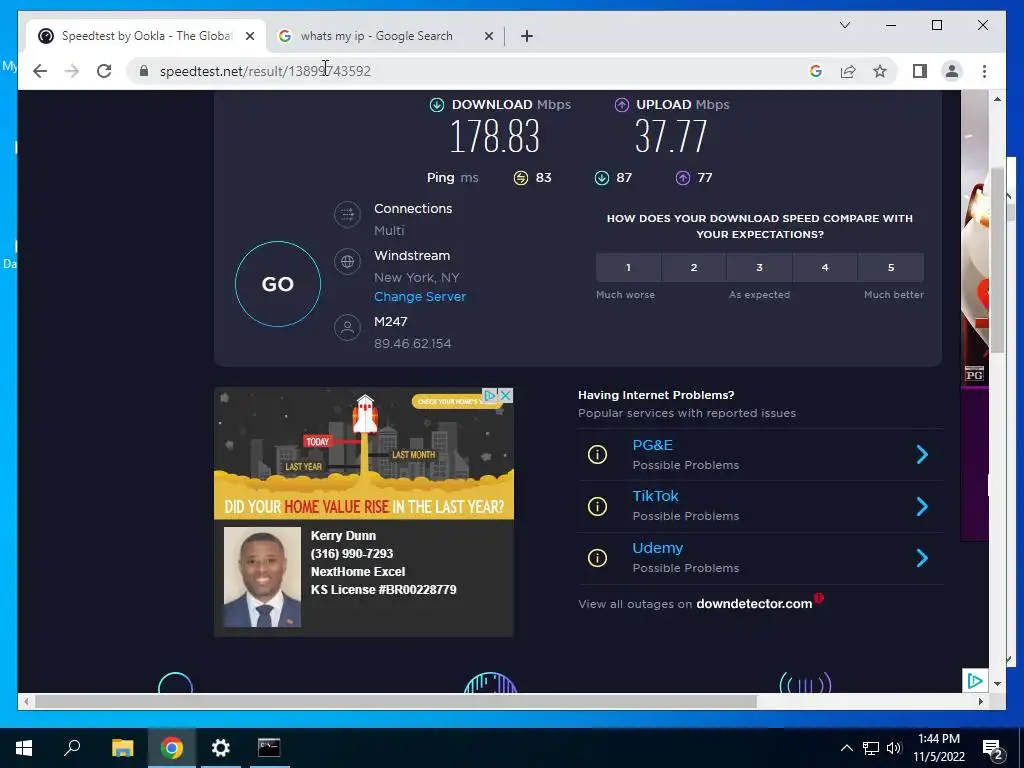Open the taskbar clock showing 1:44 PM
Screen dimensions: 1024x768
coord(938,748)
